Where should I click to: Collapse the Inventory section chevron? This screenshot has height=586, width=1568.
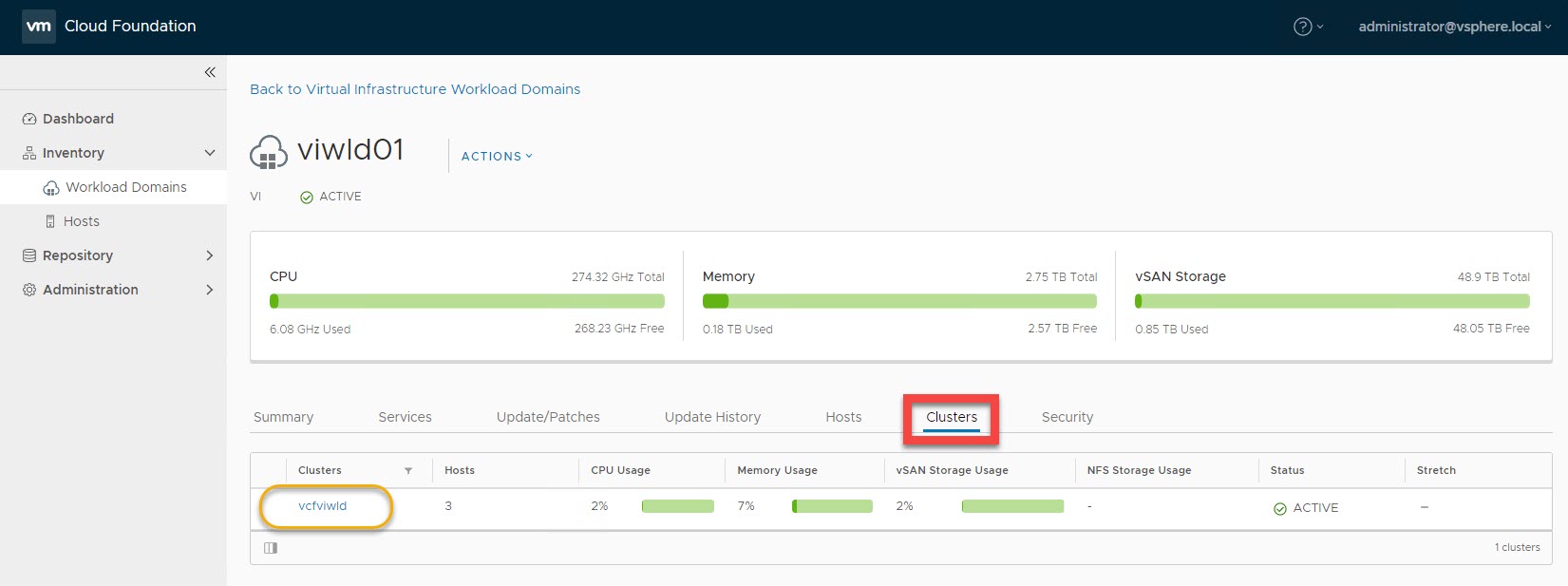210,153
